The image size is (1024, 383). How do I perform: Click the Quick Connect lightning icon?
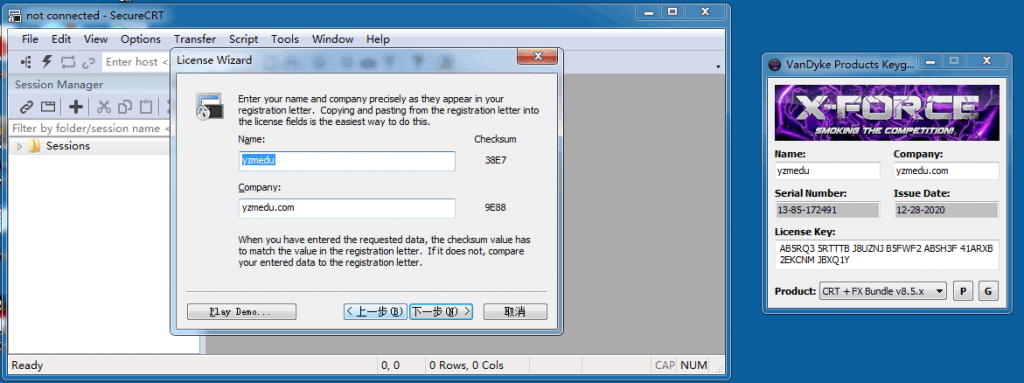(x=46, y=62)
